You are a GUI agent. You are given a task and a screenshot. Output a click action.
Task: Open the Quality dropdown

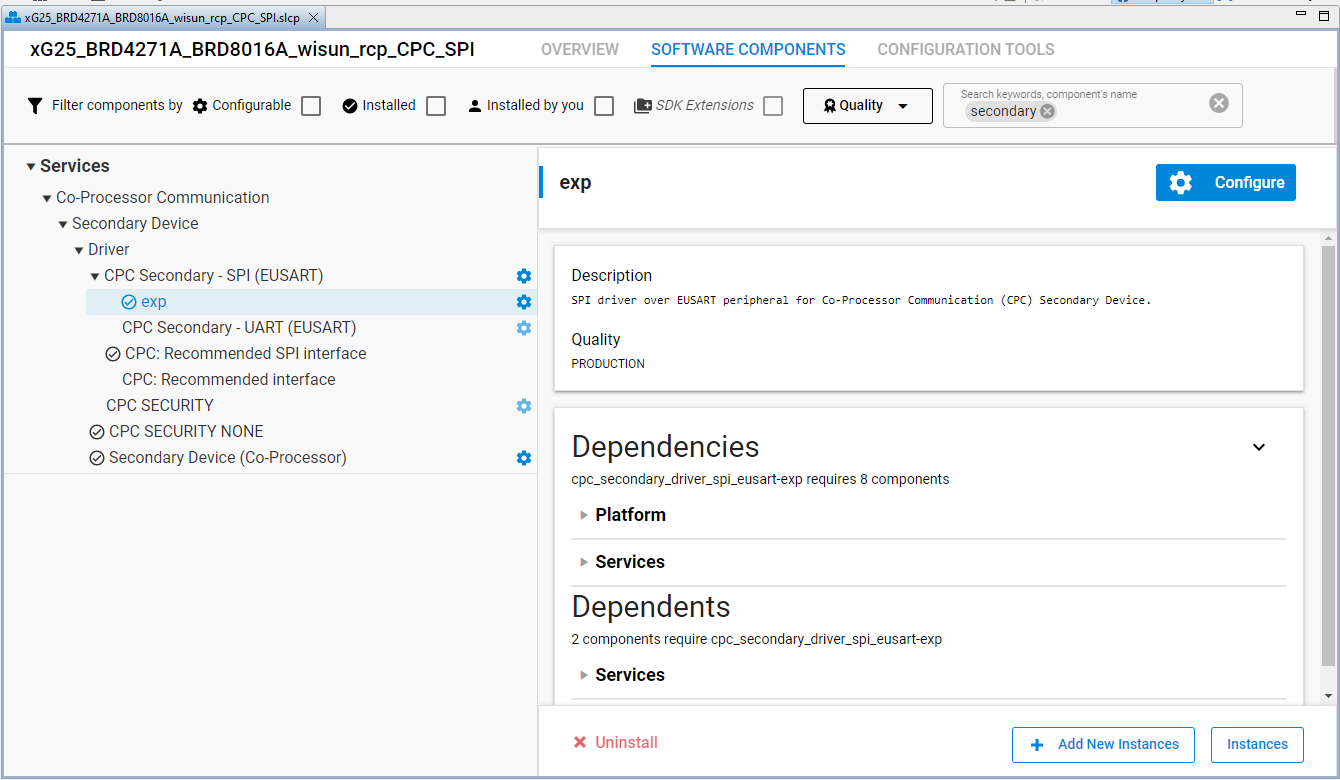[x=867, y=106]
